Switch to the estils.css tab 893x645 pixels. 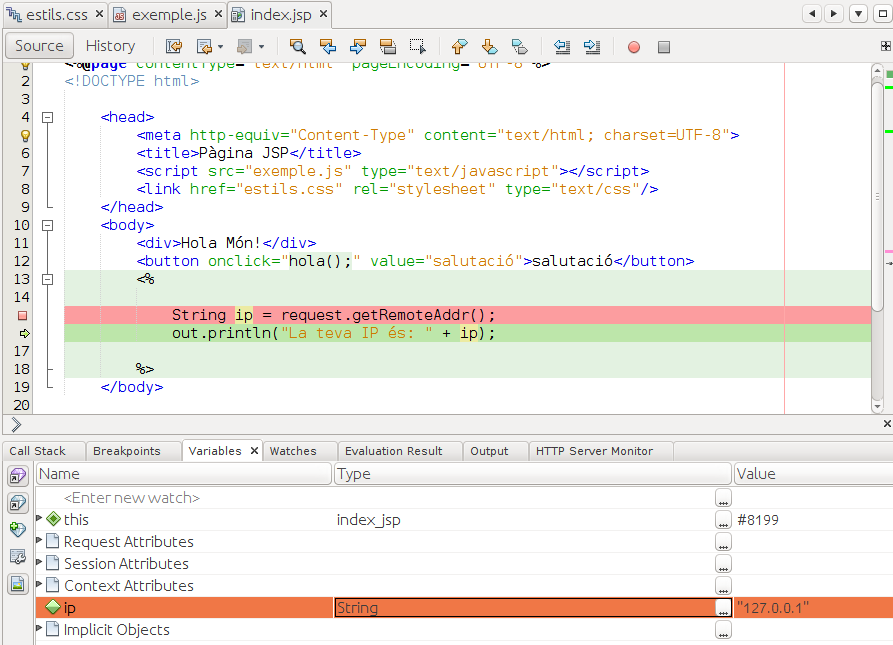tap(56, 15)
